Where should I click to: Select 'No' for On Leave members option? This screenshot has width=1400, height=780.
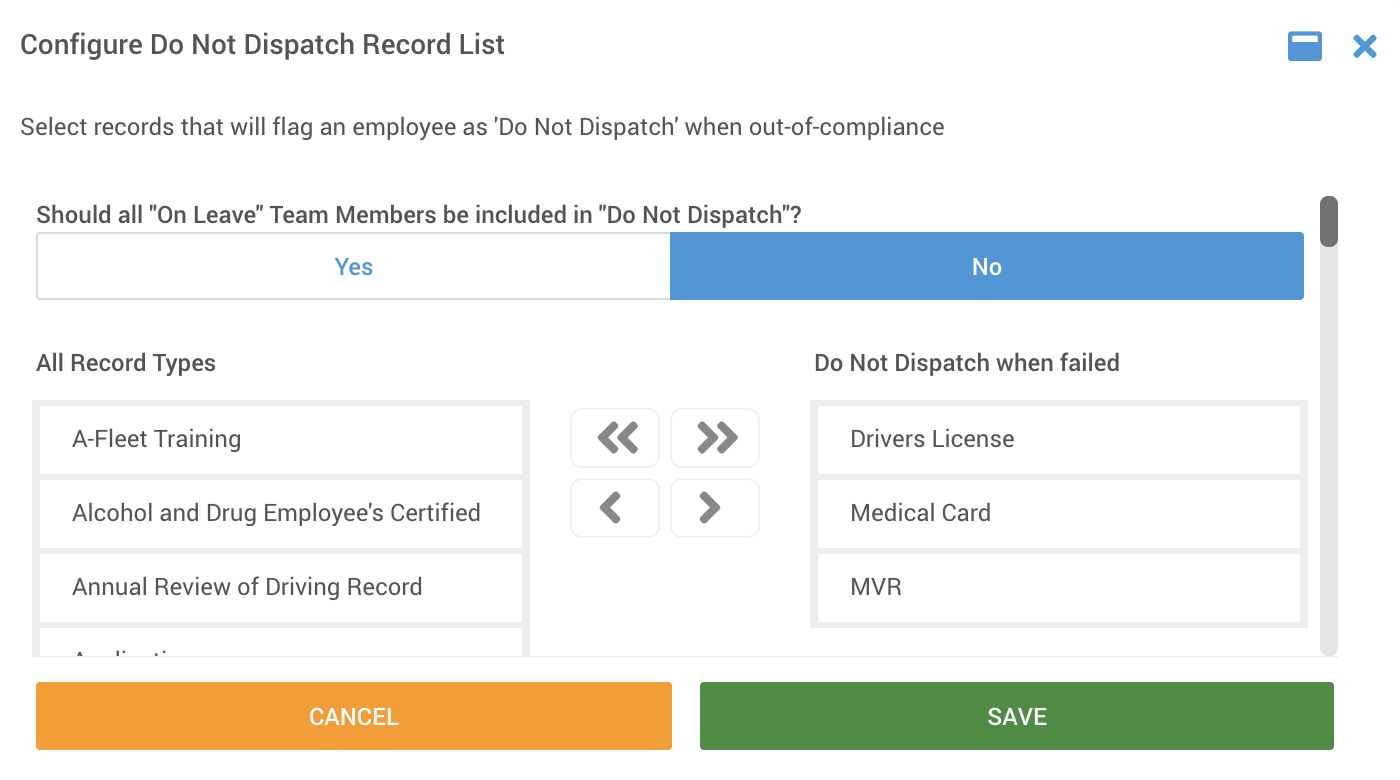click(x=987, y=266)
